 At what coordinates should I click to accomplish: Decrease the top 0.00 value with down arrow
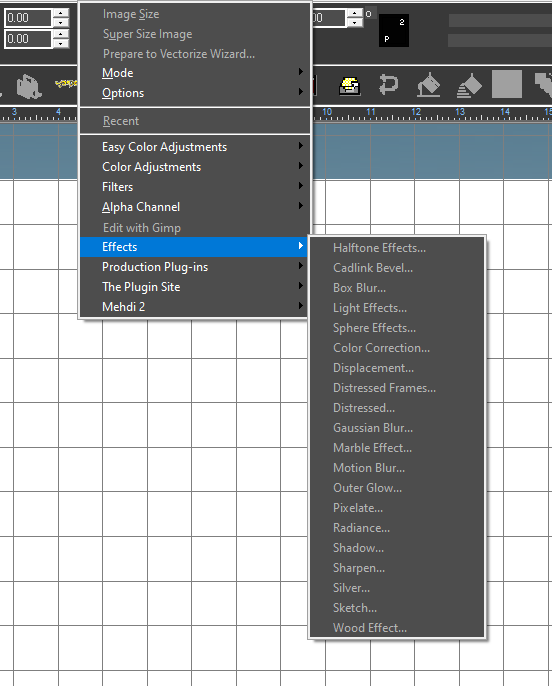tap(61, 23)
